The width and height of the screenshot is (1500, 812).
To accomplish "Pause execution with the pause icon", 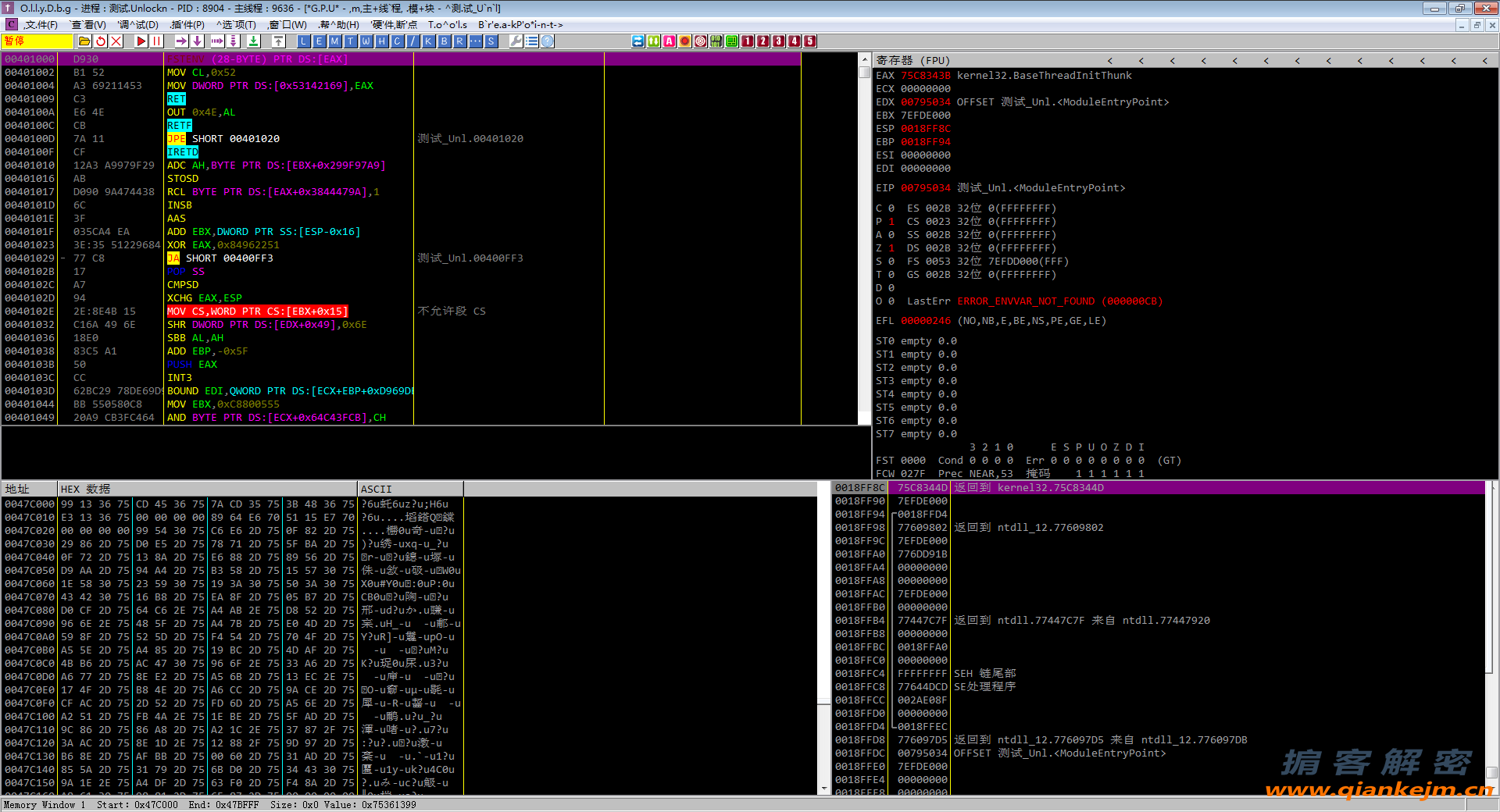I will coord(156,41).
